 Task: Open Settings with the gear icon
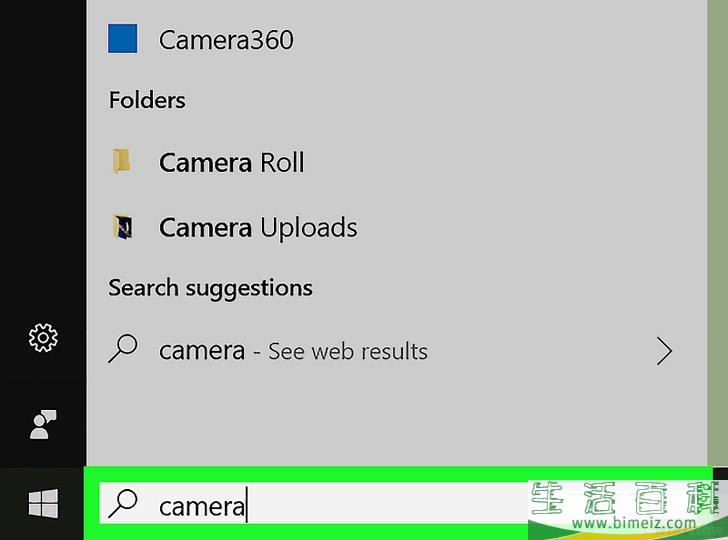[42, 338]
